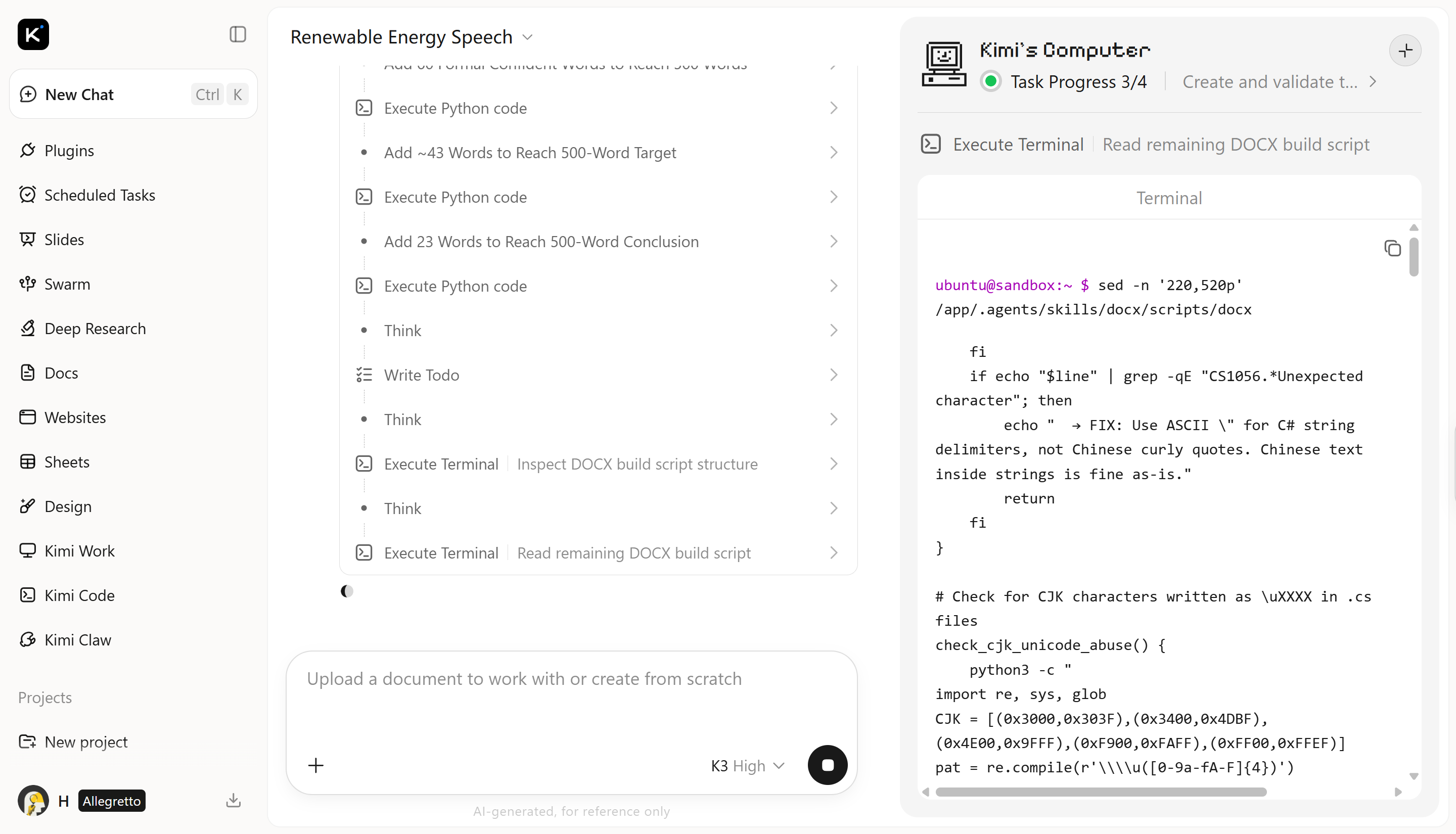Screen dimensions: 1456x834
Task: Open Sheets section
Action: 133,461
